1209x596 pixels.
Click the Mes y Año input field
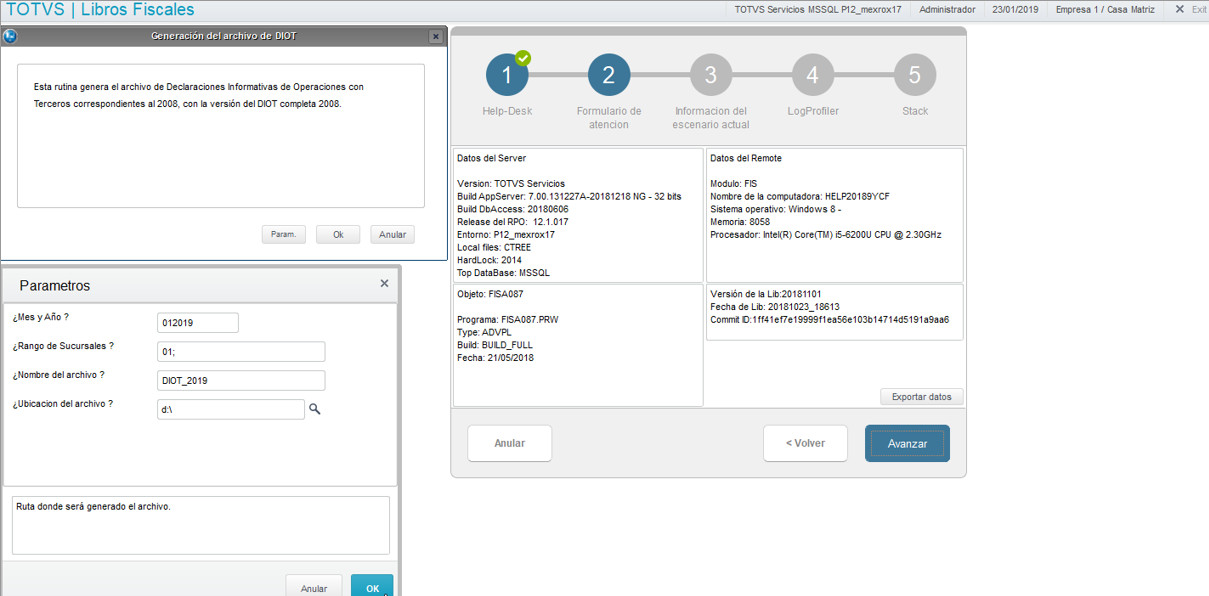[x=198, y=323]
